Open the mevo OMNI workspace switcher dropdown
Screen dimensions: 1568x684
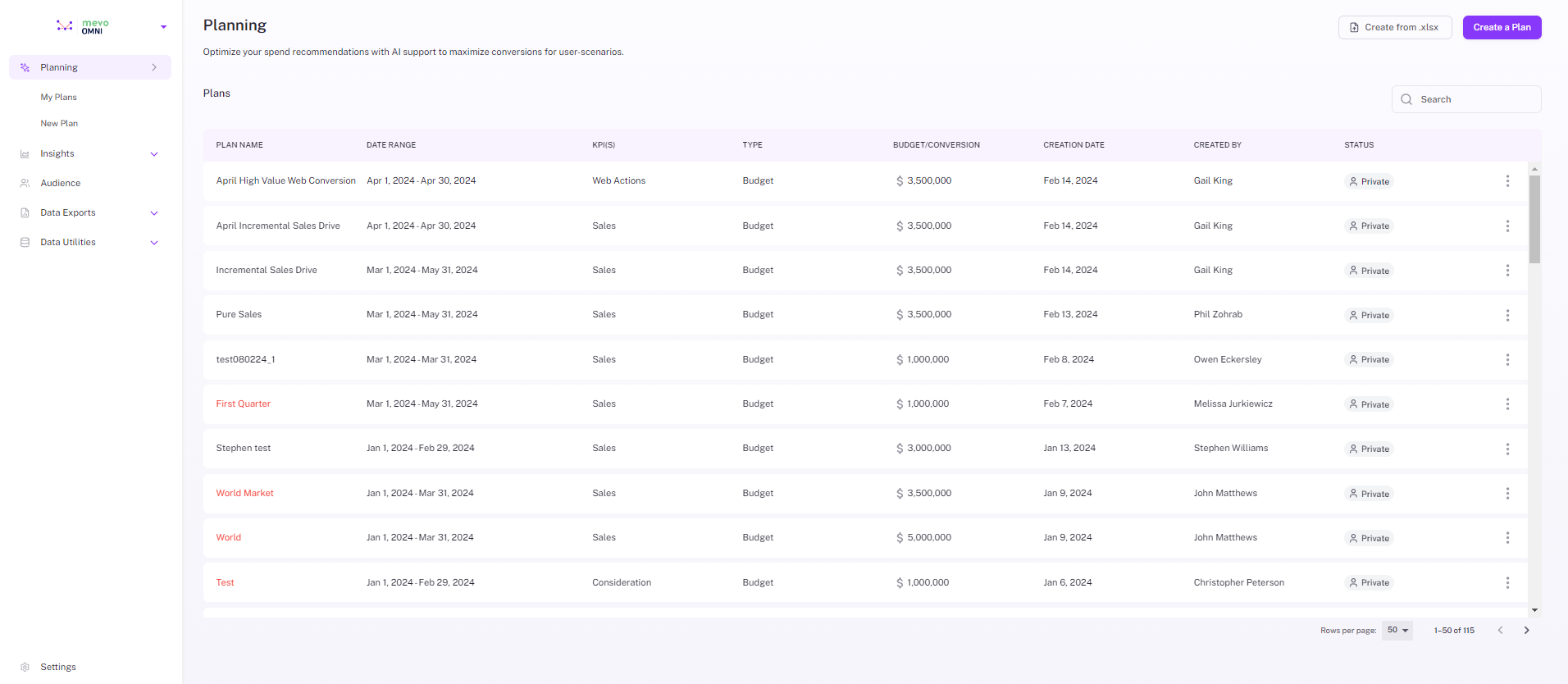tap(163, 27)
